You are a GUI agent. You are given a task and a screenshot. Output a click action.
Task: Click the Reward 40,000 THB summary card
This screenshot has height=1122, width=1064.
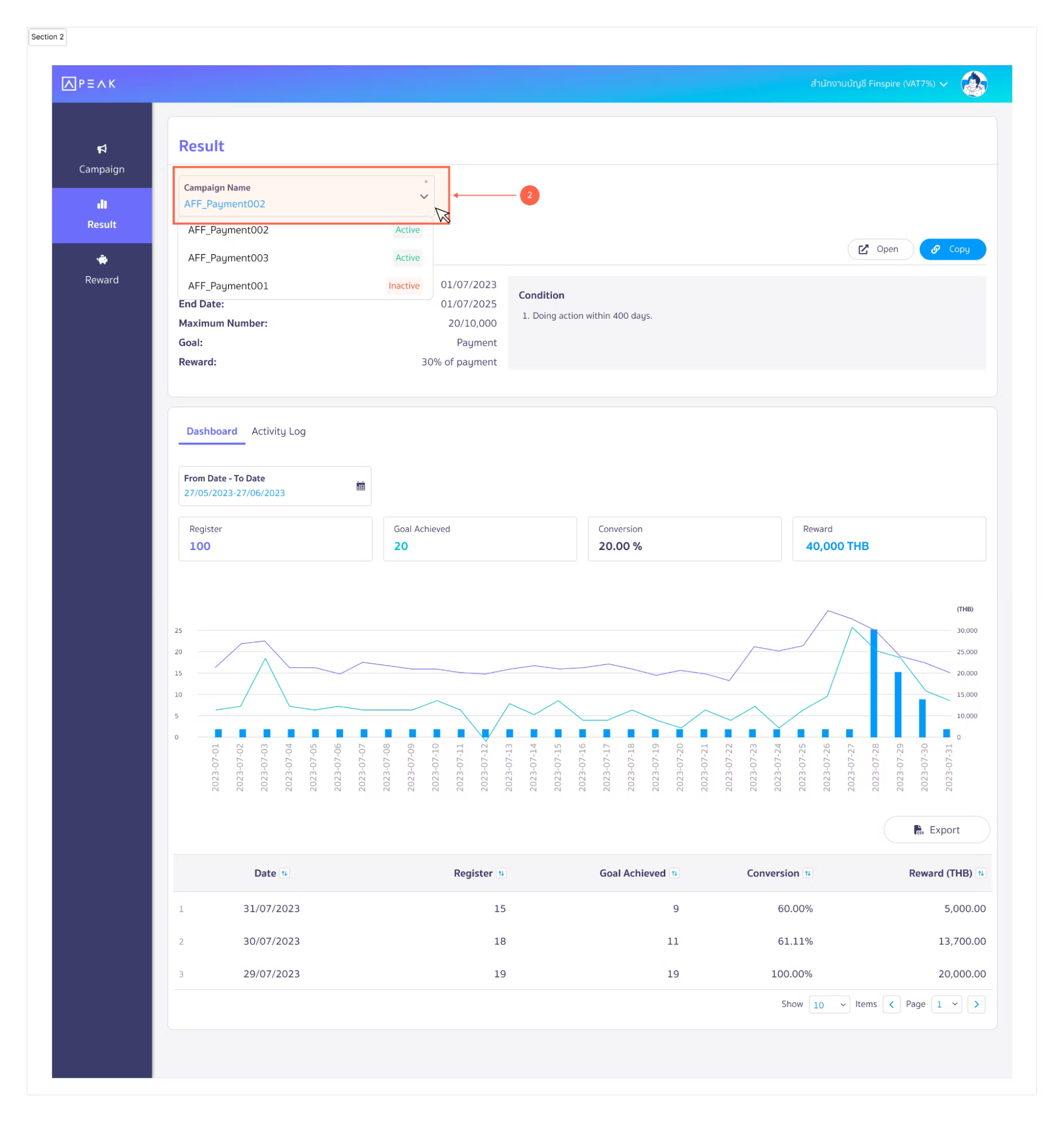coord(889,539)
